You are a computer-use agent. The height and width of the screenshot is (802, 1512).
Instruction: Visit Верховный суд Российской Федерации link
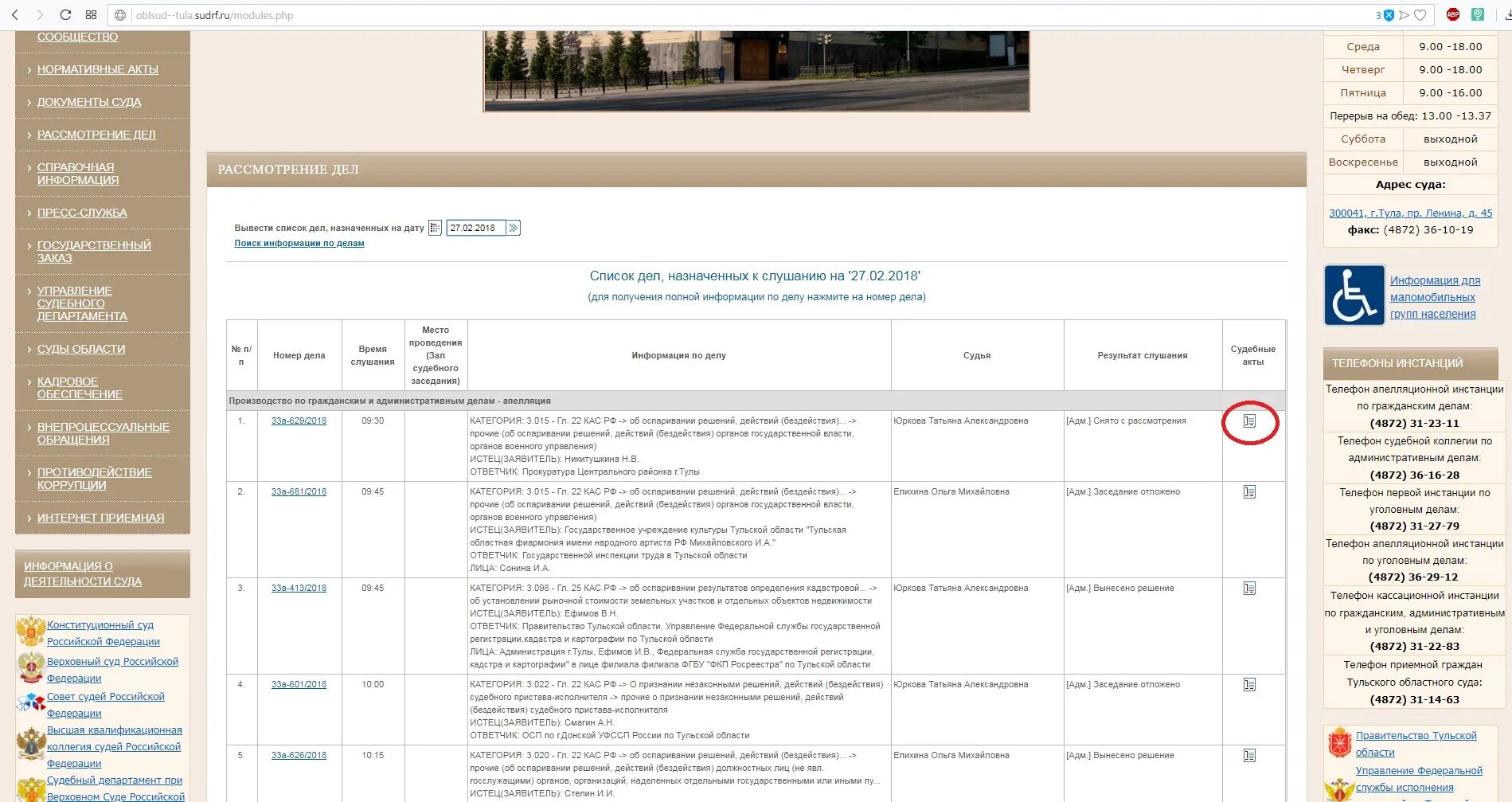coord(112,670)
